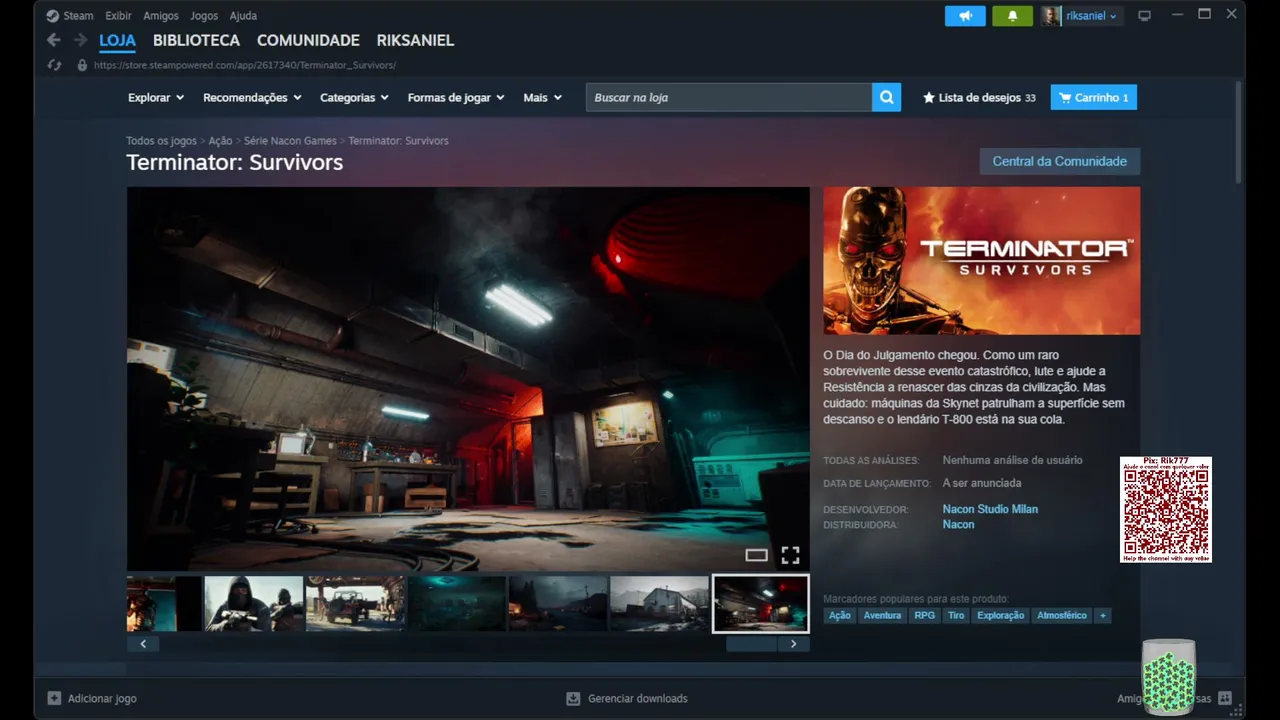The width and height of the screenshot is (1280, 720).
Task: Open developer Nacon Studio Milan link
Action: tap(990, 509)
